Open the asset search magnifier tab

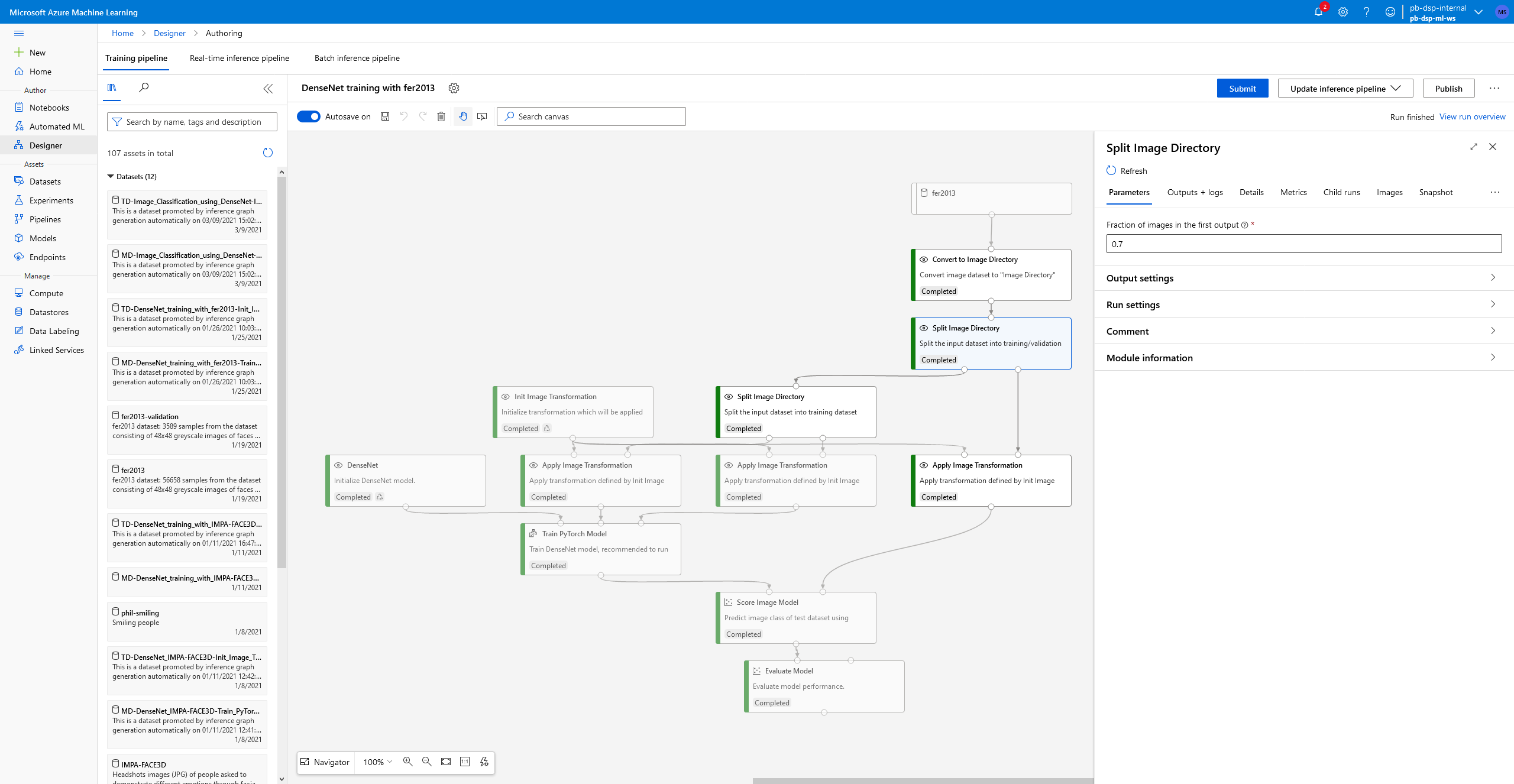(144, 88)
